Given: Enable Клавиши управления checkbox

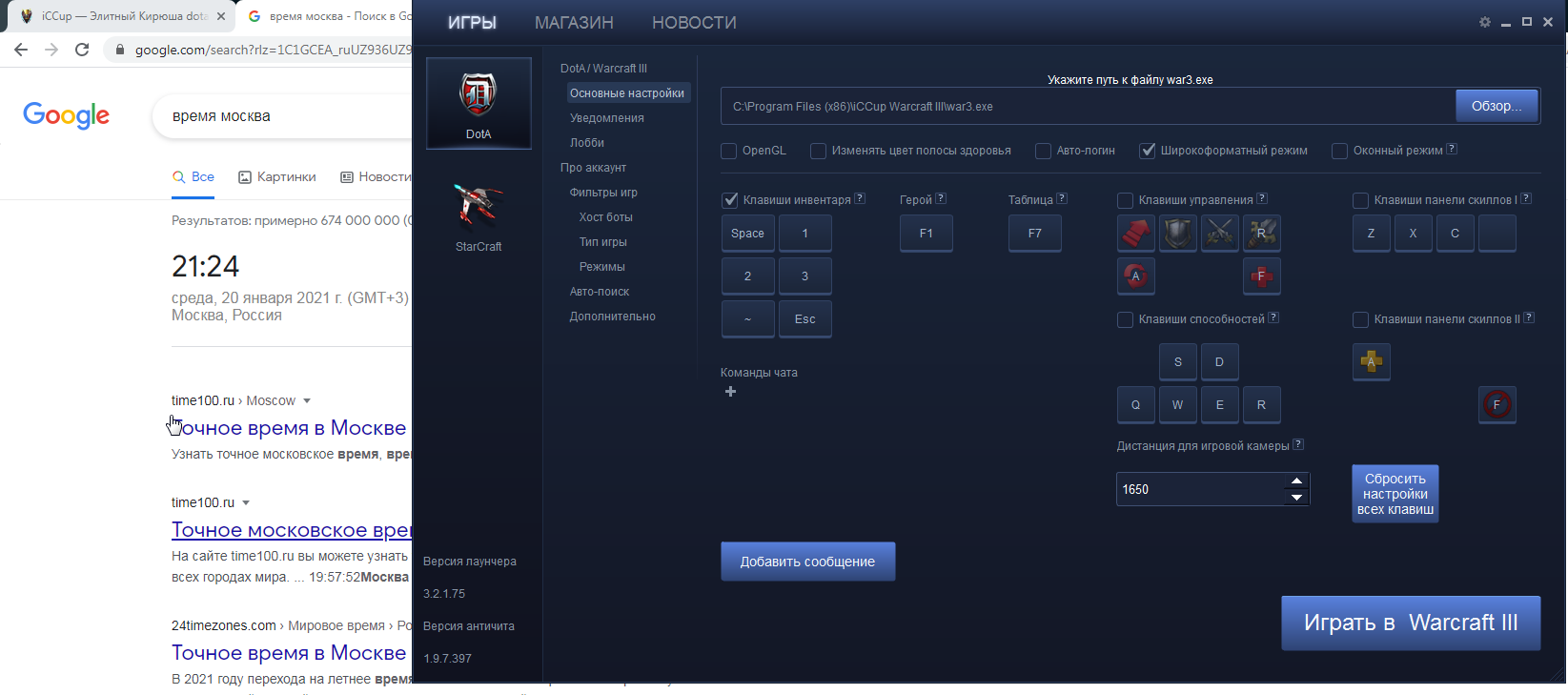Looking at the screenshot, I should tap(1125, 200).
